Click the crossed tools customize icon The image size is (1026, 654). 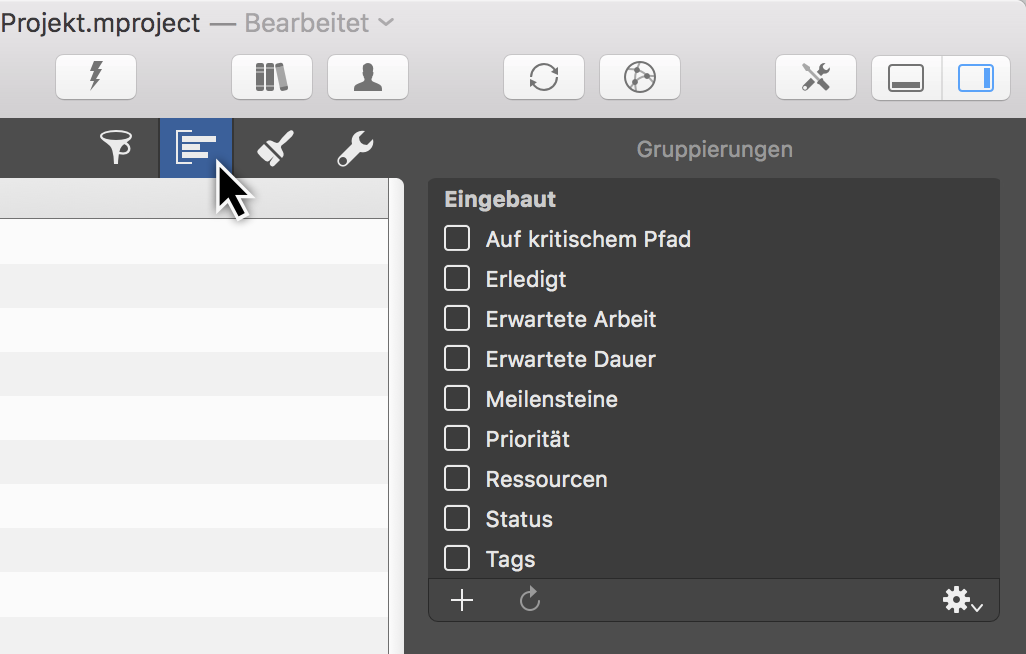tap(816, 77)
